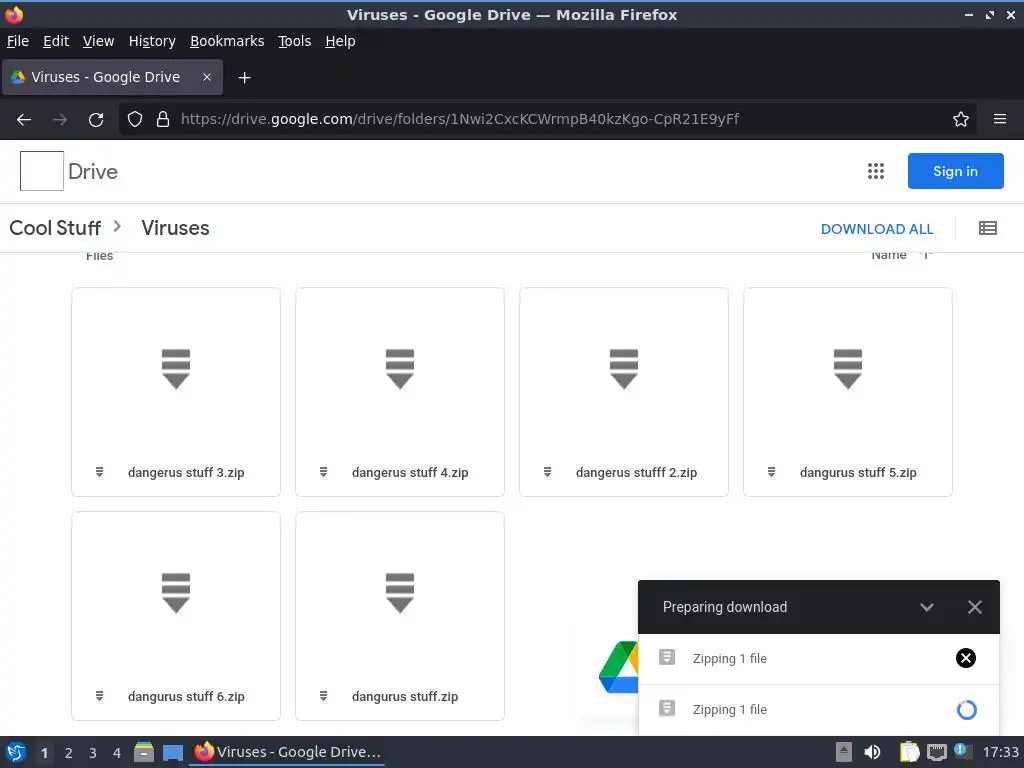Click the spinner on second Zipping 1 file
Image resolution: width=1024 pixels, height=768 pixels.
pyautogui.click(x=966, y=709)
